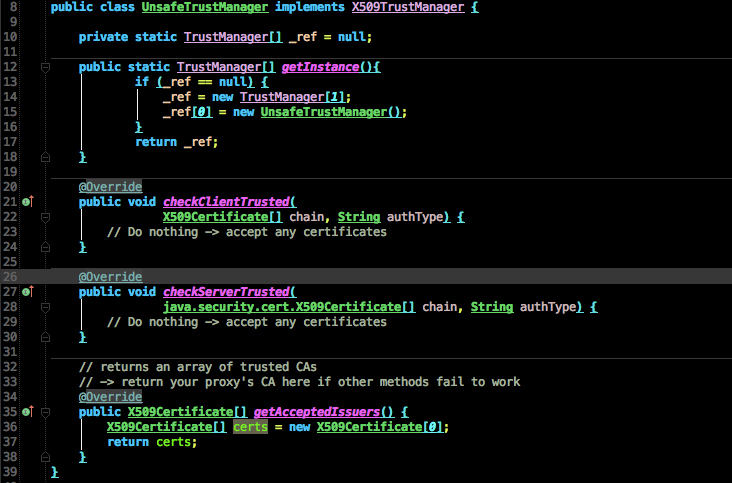
Task: Click the fold end marker on line 30
Action: [x=45, y=337]
